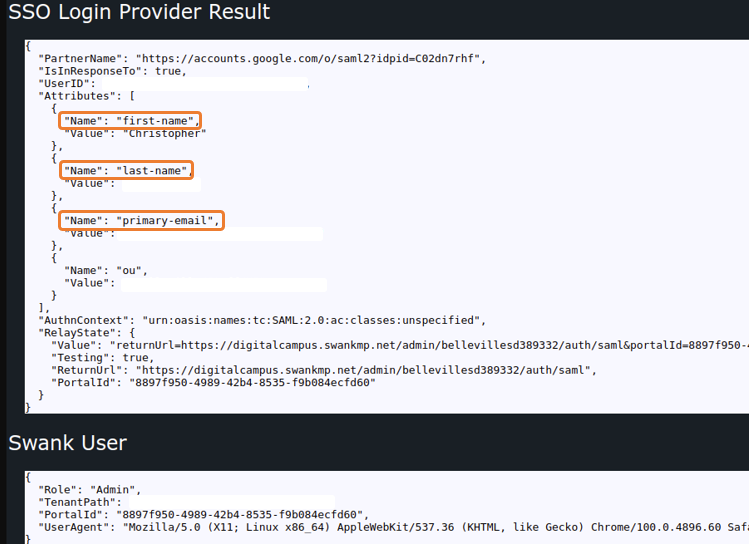Screen dimensions: 749x544
Task: Click the PartnerName Google accounts URL
Action: pos(310,59)
